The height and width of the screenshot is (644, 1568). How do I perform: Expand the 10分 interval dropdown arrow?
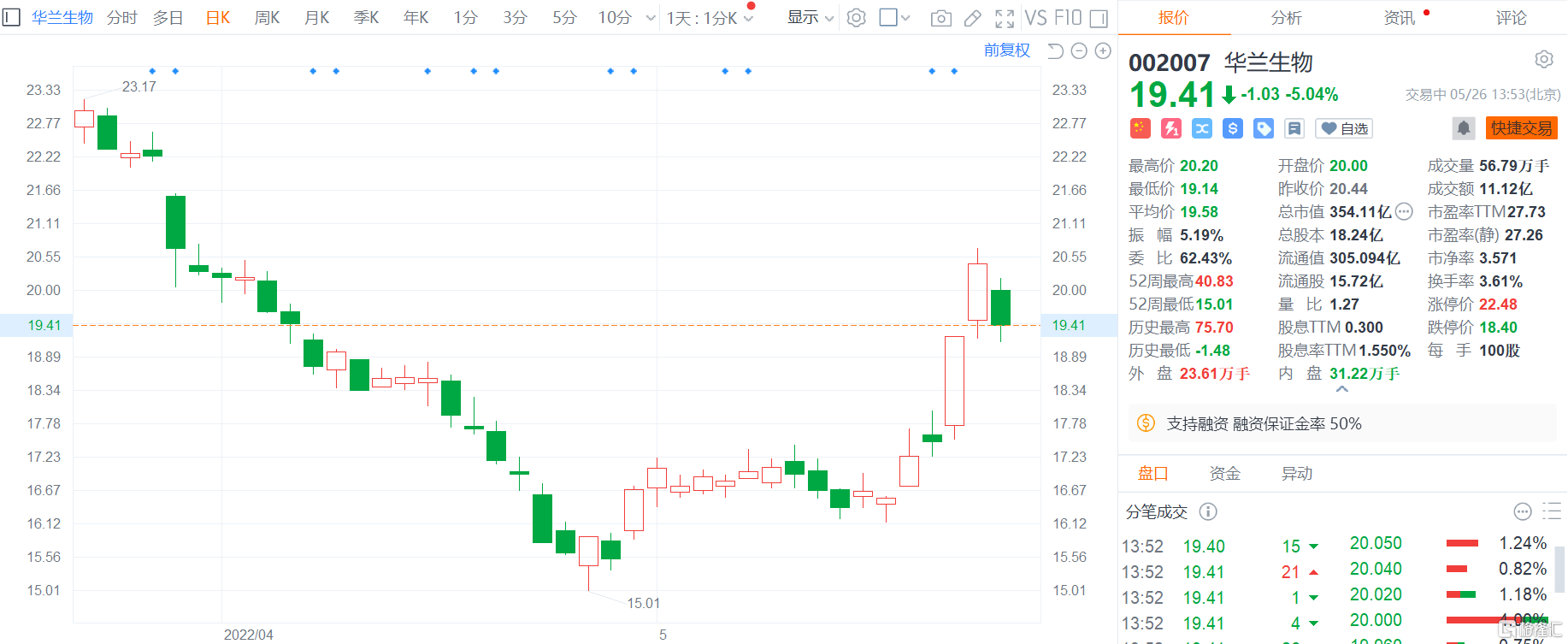click(651, 18)
